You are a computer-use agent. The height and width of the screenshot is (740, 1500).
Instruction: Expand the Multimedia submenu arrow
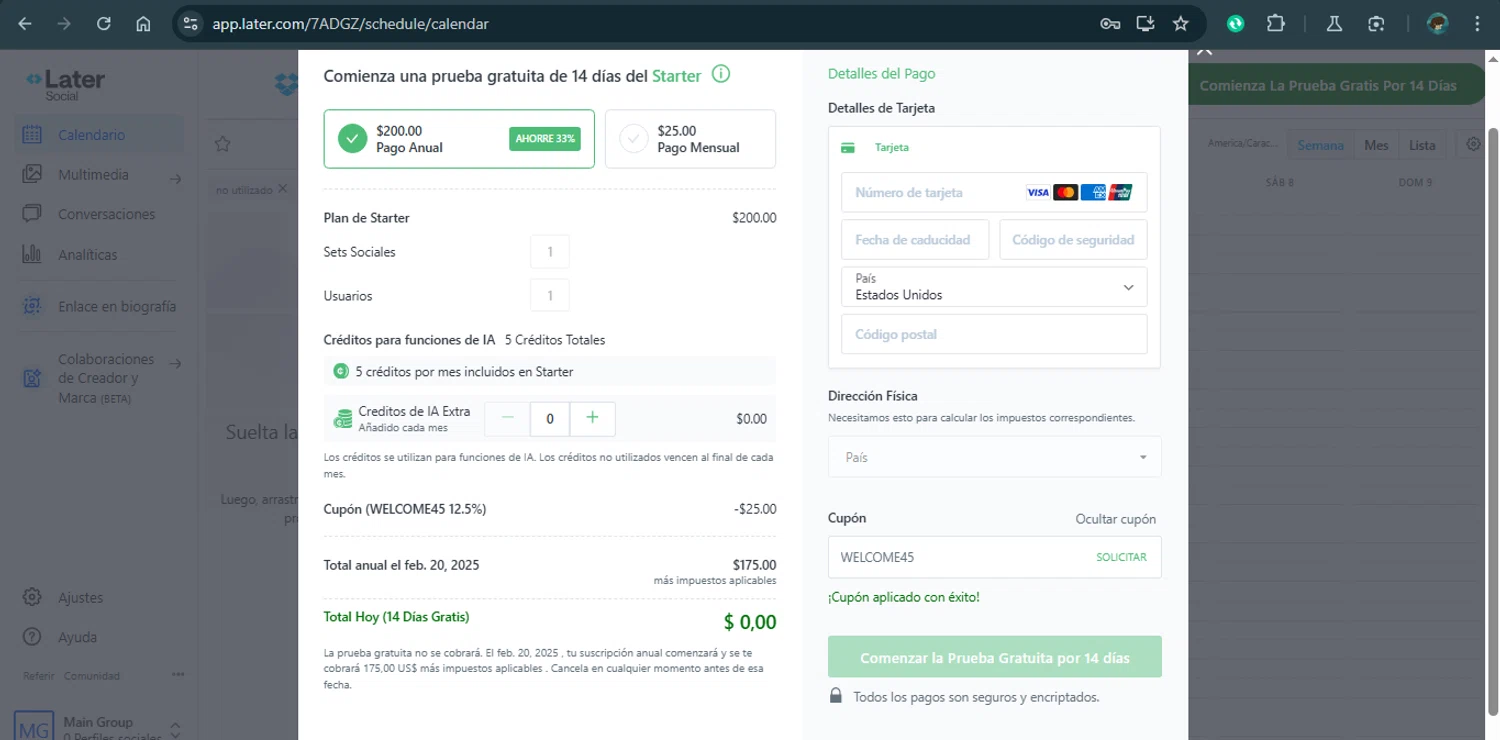pyautogui.click(x=176, y=179)
